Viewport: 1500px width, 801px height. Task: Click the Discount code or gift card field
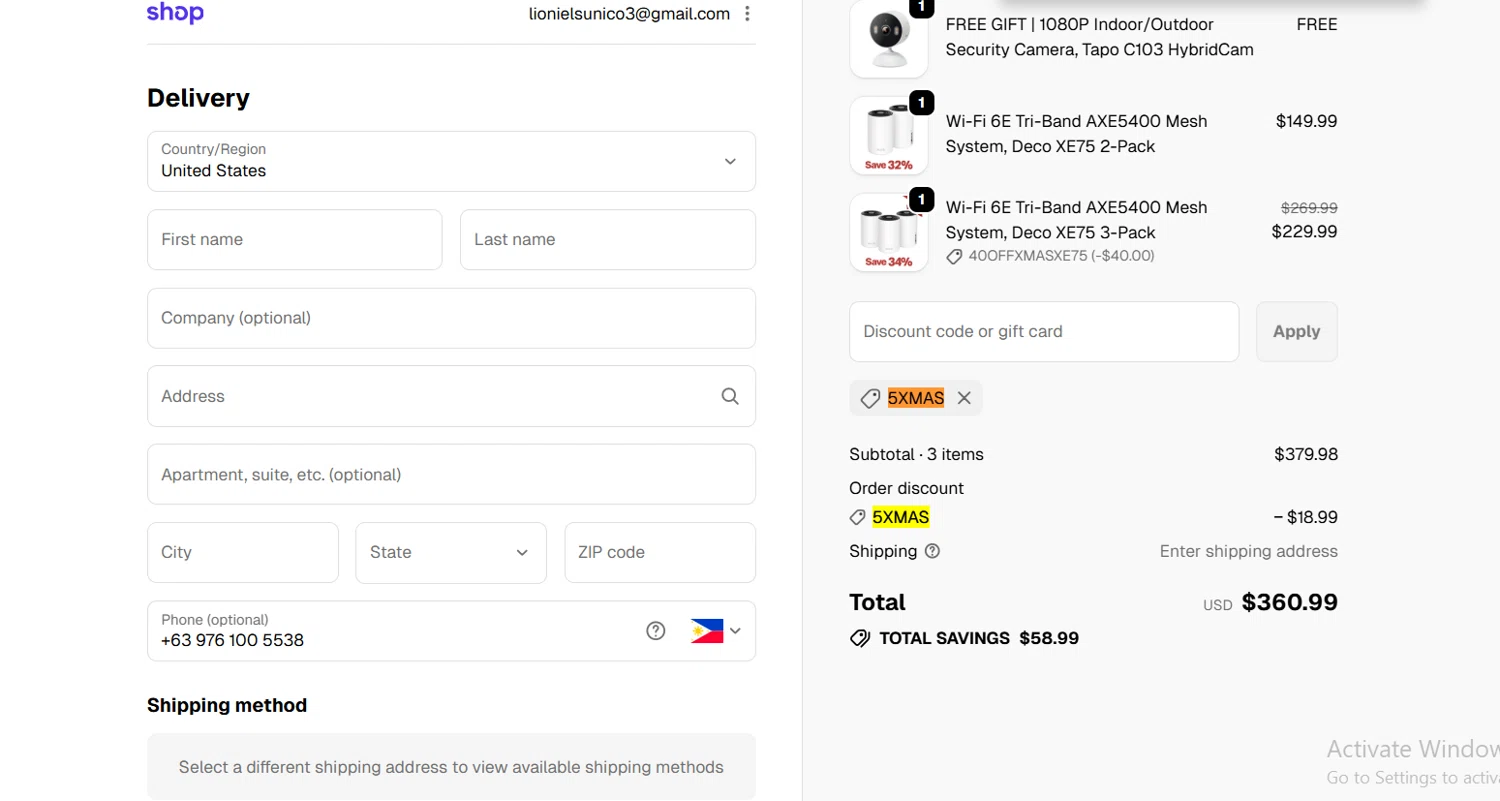[x=1044, y=331]
